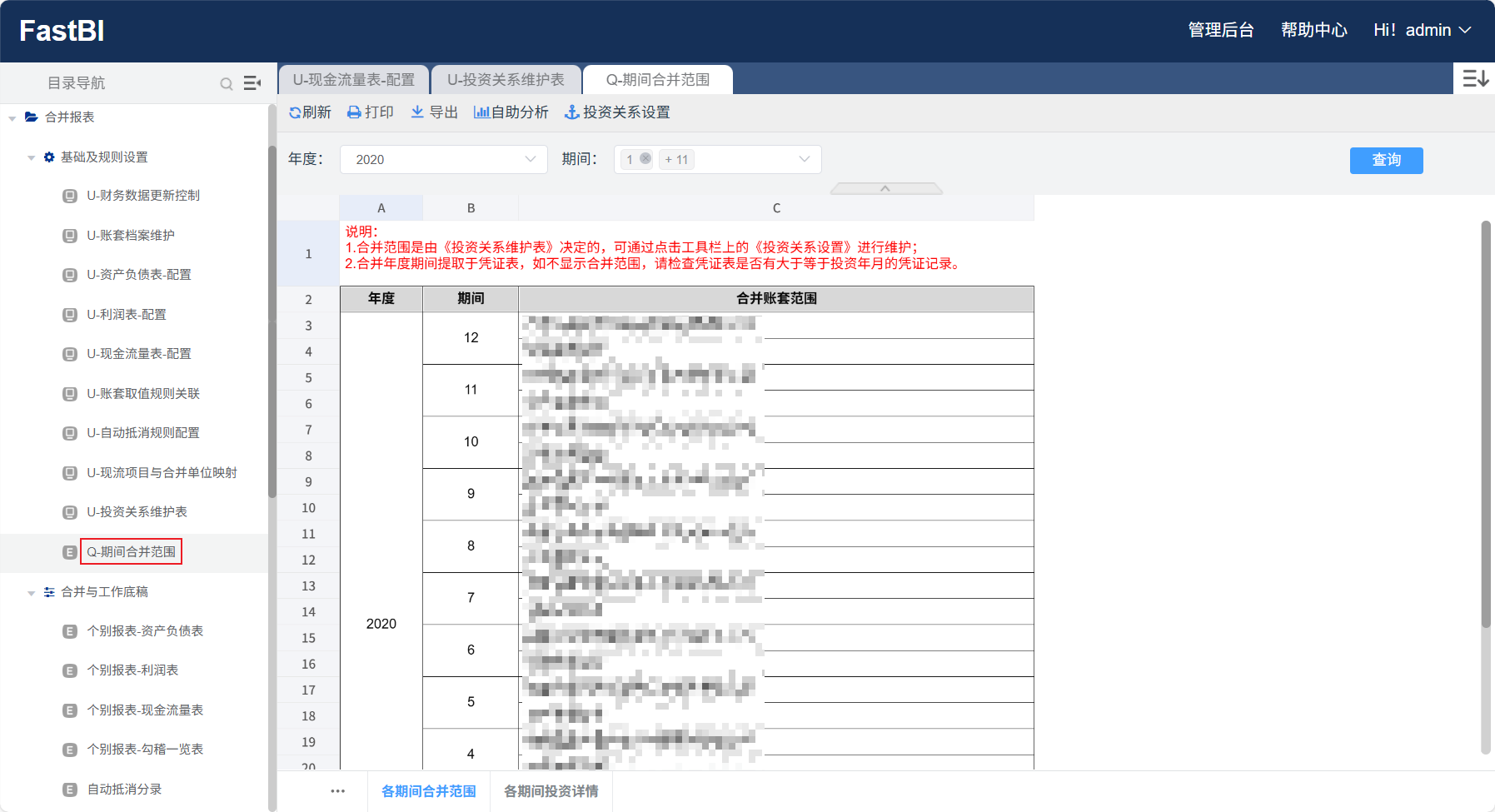Image resolution: width=1495 pixels, height=812 pixels.
Task: Click the print icon in the toolbar
Action: (x=354, y=112)
